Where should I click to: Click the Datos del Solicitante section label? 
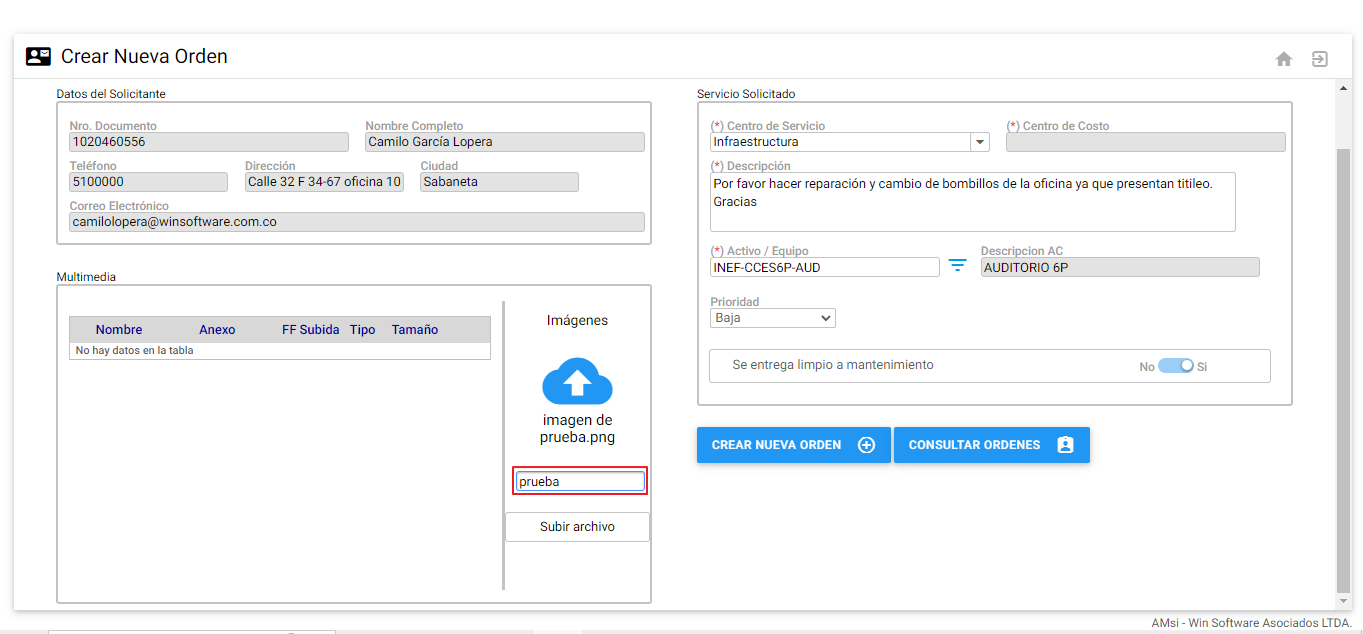(x=111, y=94)
